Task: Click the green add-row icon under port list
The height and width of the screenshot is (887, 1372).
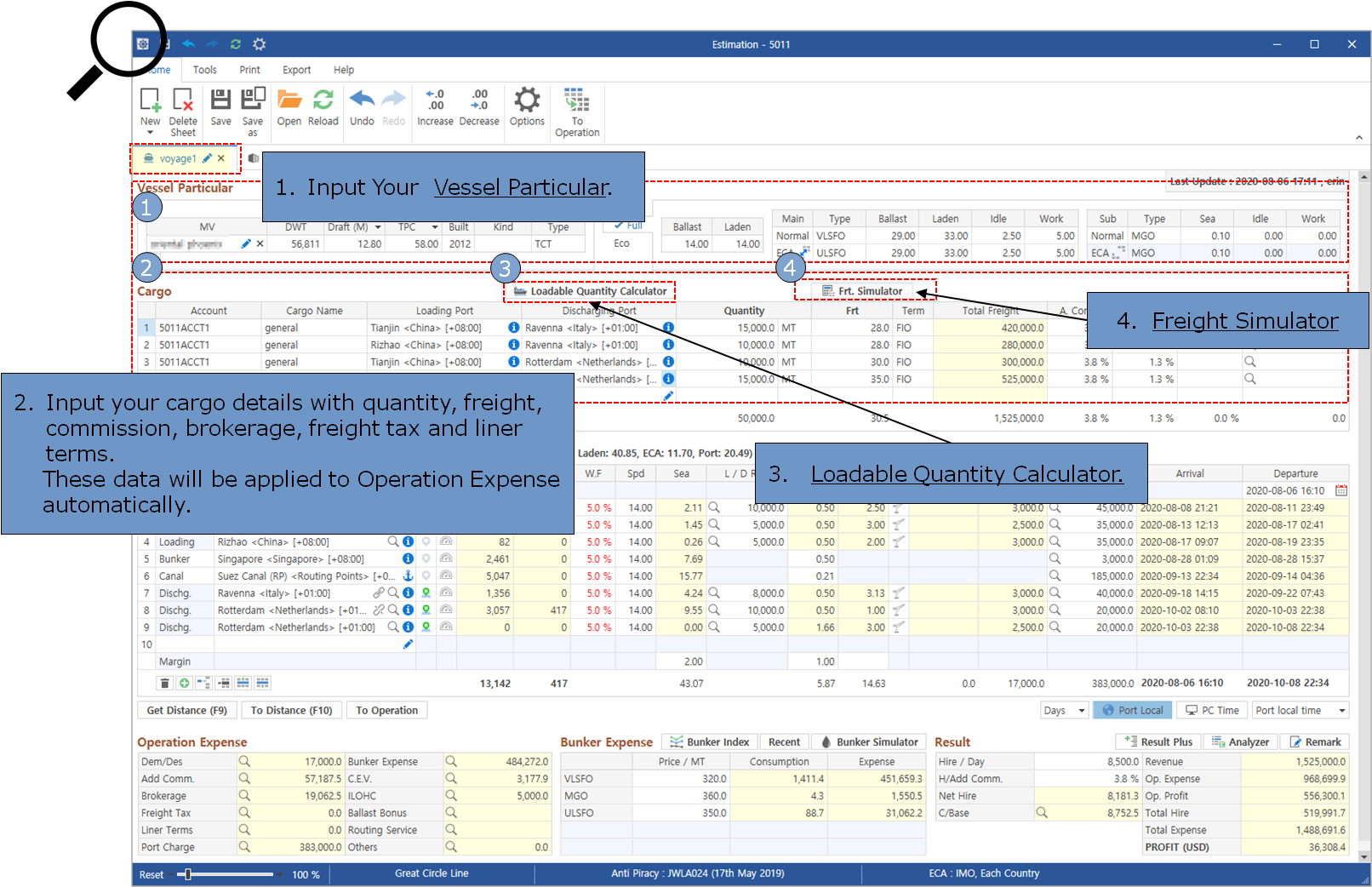Action: coord(184,683)
